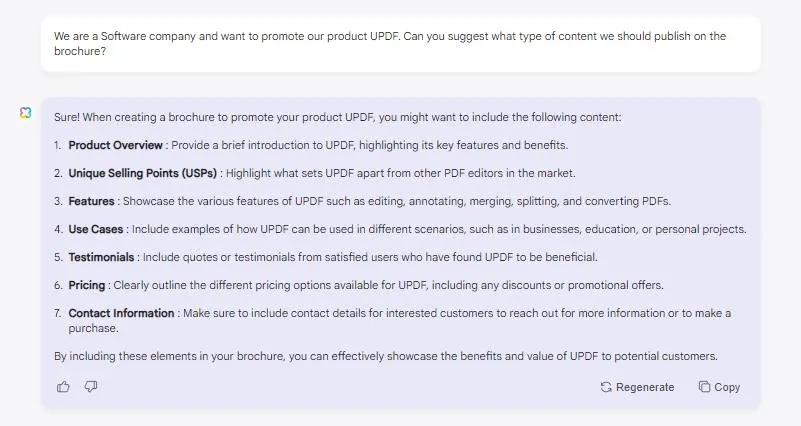Image resolution: width=801 pixels, height=426 pixels.
Task: Click the Copy clipboard icon
Action: click(704, 387)
